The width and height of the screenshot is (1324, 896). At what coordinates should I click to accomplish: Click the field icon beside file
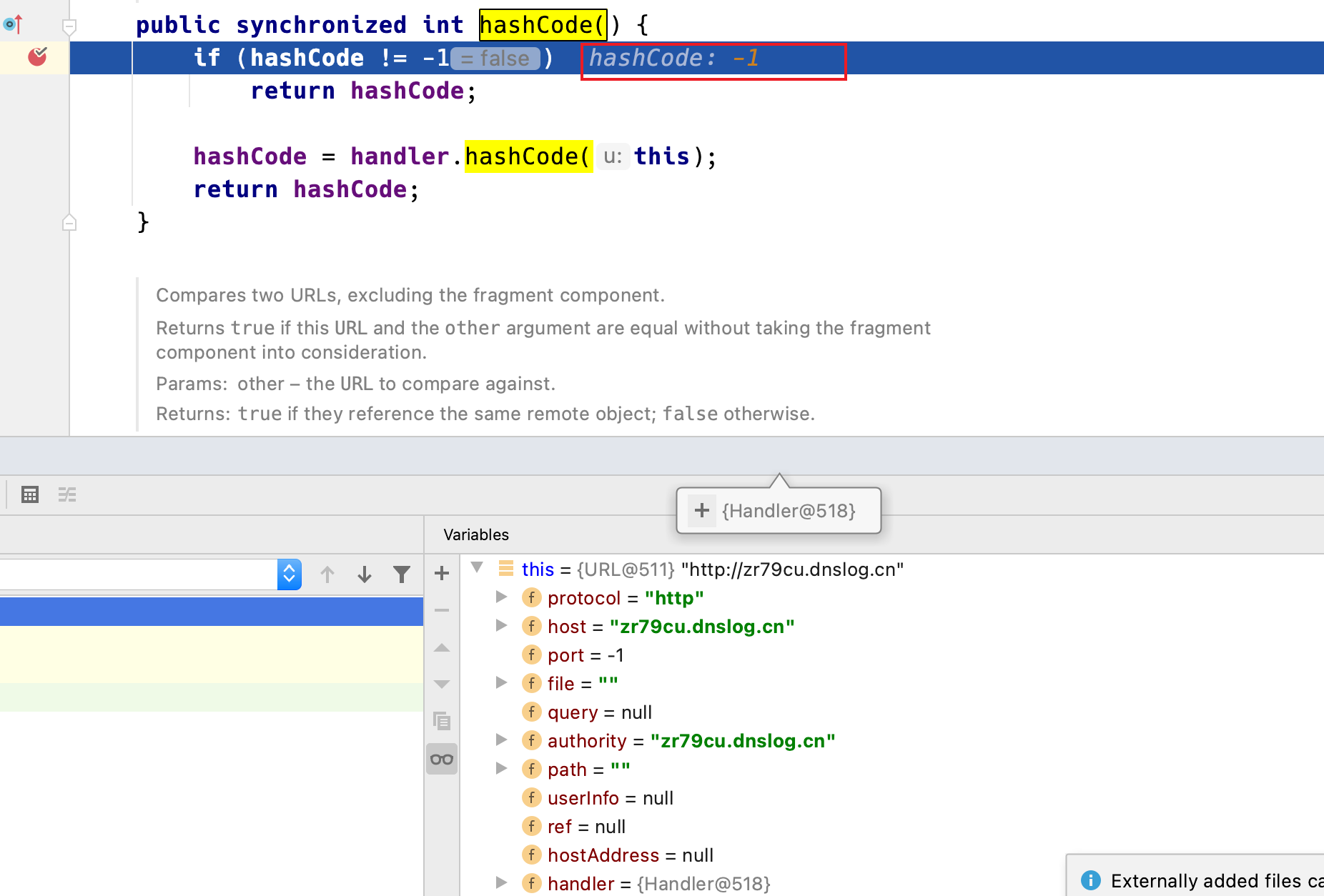pos(531,683)
